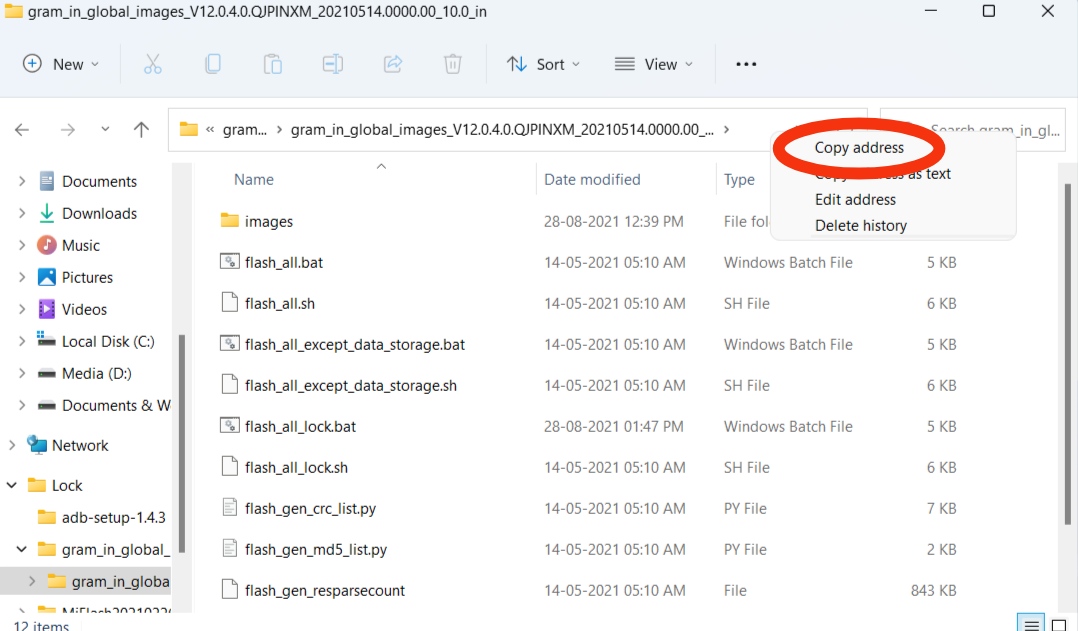
Task: Select the Rename icon in the toolbar
Action: [332, 63]
